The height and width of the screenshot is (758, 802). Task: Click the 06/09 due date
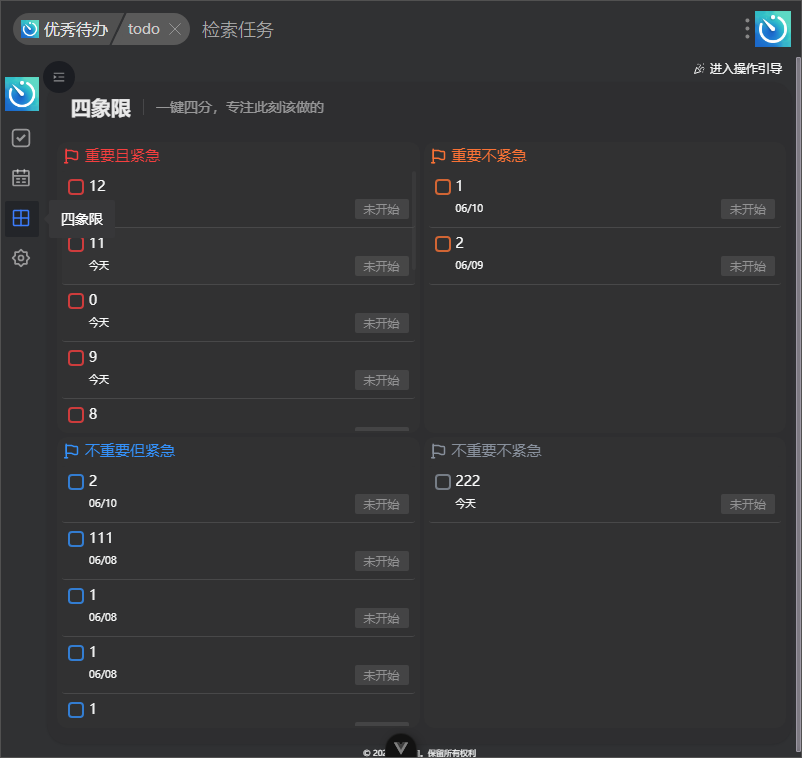click(469, 265)
